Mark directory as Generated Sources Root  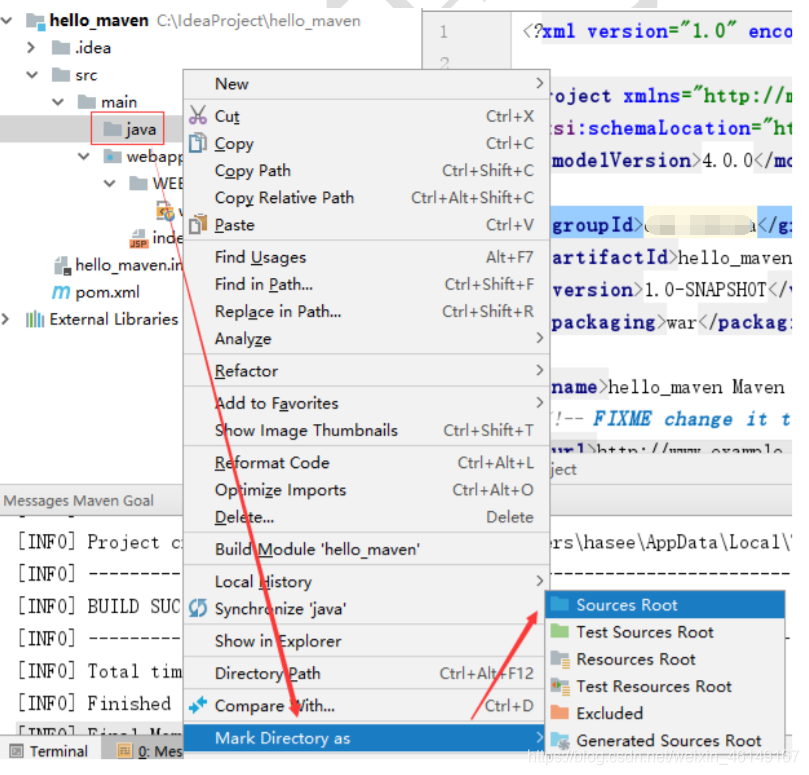[665, 740]
